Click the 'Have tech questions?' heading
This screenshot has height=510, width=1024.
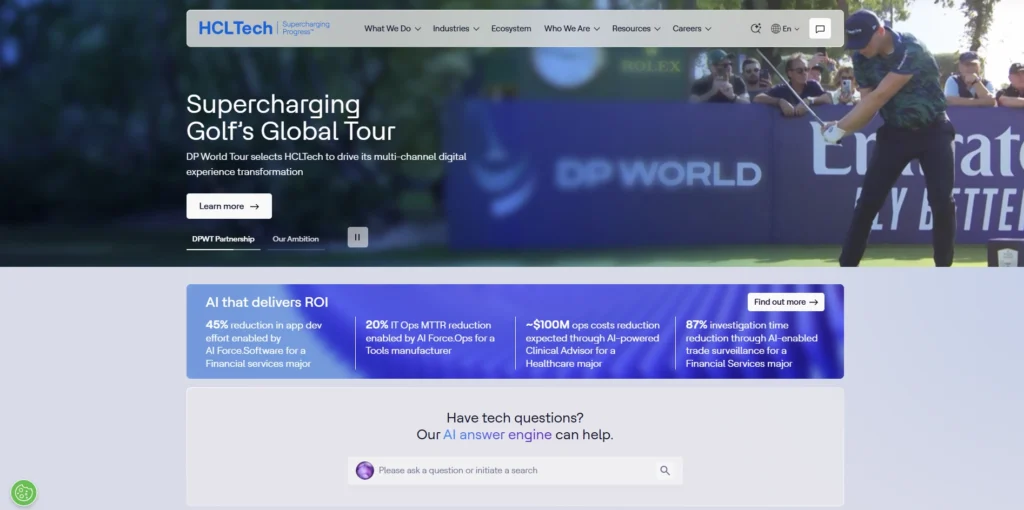[x=515, y=418]
